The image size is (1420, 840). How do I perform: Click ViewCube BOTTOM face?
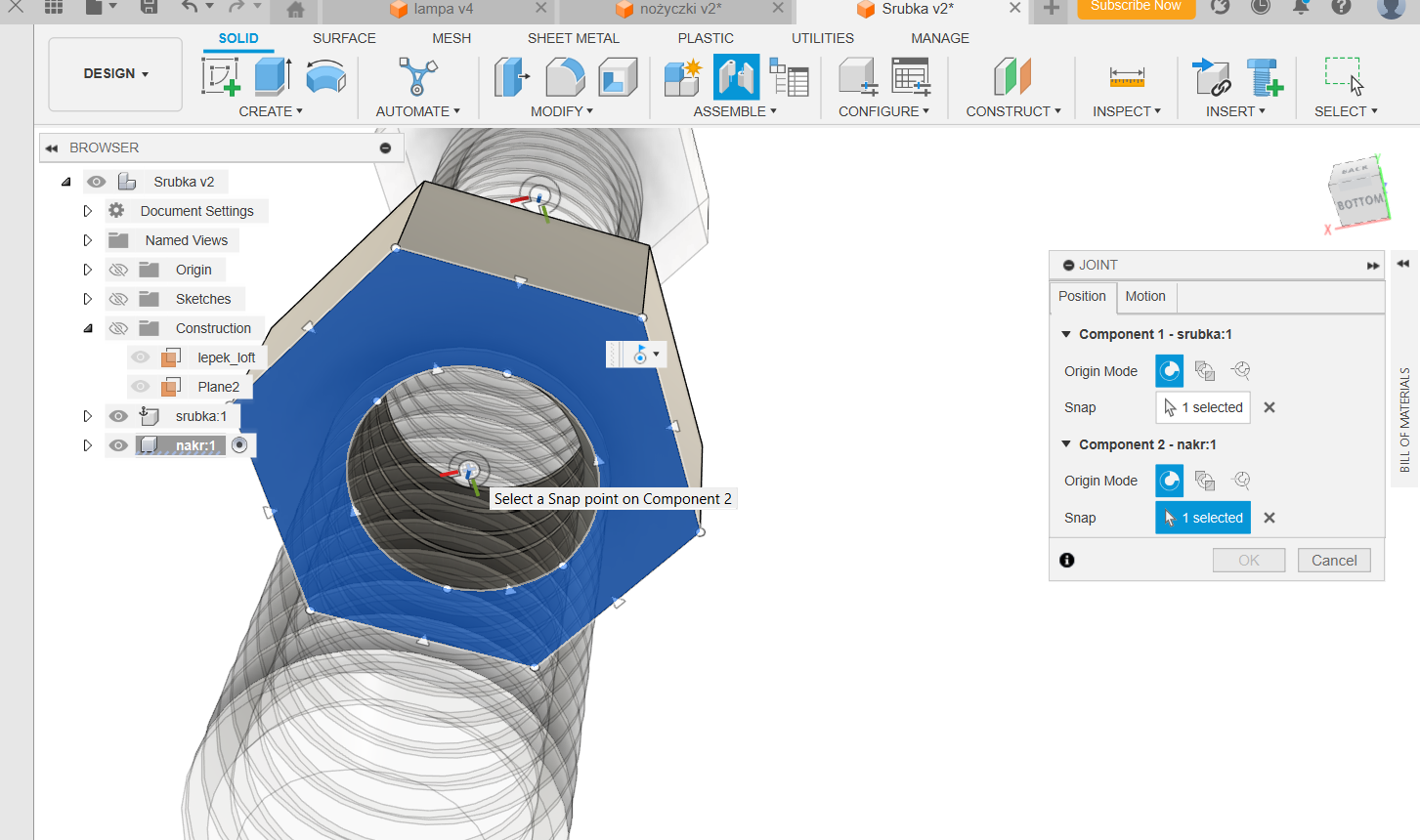[1359, 203]
